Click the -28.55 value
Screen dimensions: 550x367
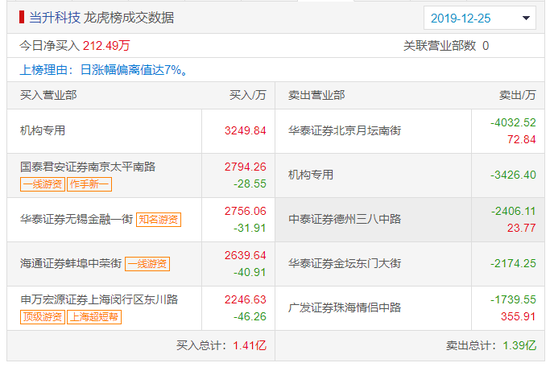pyautogui.click(x=250, y=184)
